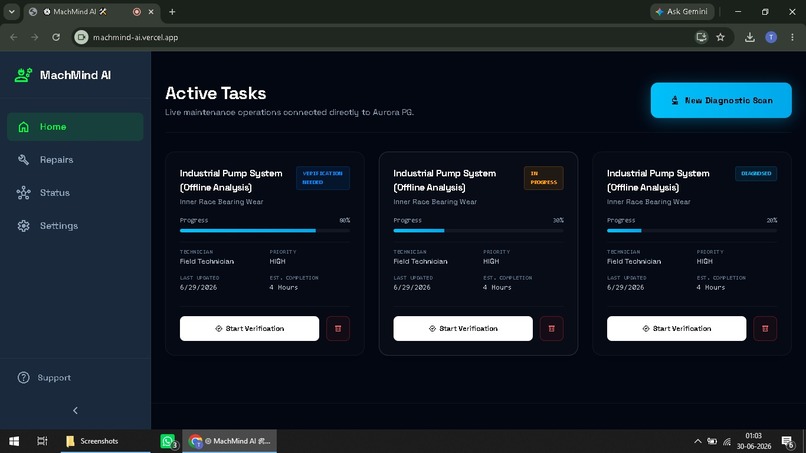Screen dimensions: 806x453
Task: Go forward in browser history
Action: pos(34,37)
